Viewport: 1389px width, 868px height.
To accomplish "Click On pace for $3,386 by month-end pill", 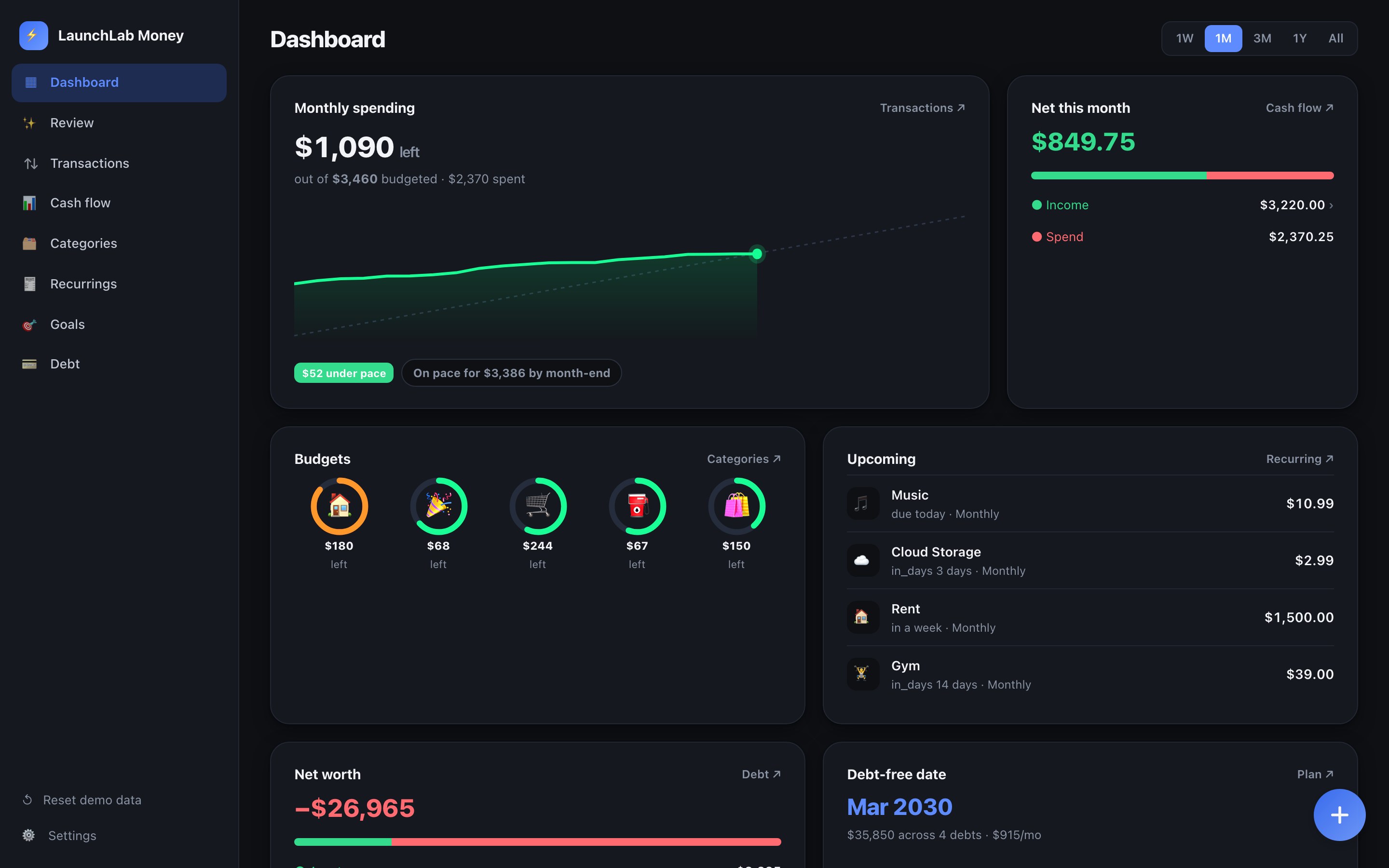I will (x=511, y=373).
